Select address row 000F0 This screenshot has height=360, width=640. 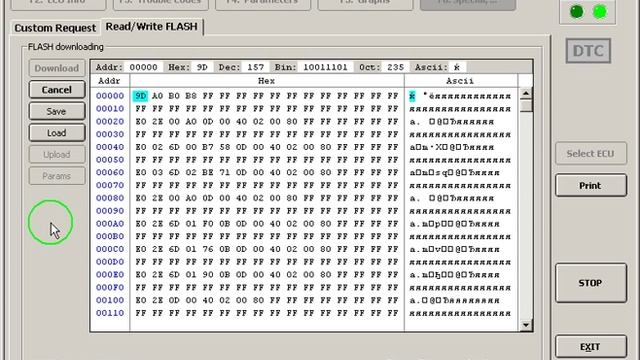110,287
